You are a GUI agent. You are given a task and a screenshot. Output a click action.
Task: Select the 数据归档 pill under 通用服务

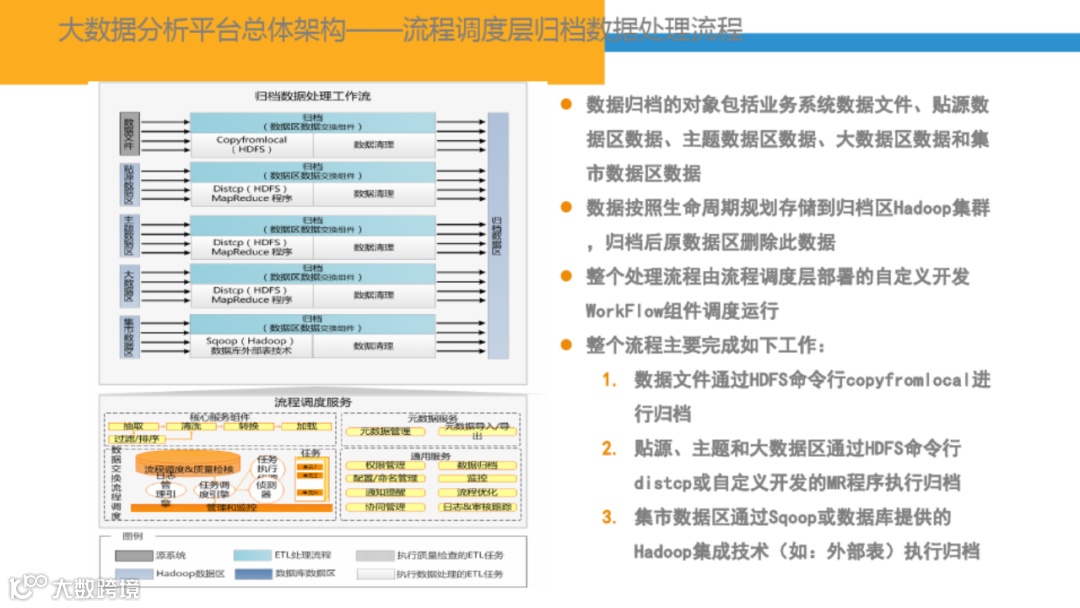tap(477, 465)
